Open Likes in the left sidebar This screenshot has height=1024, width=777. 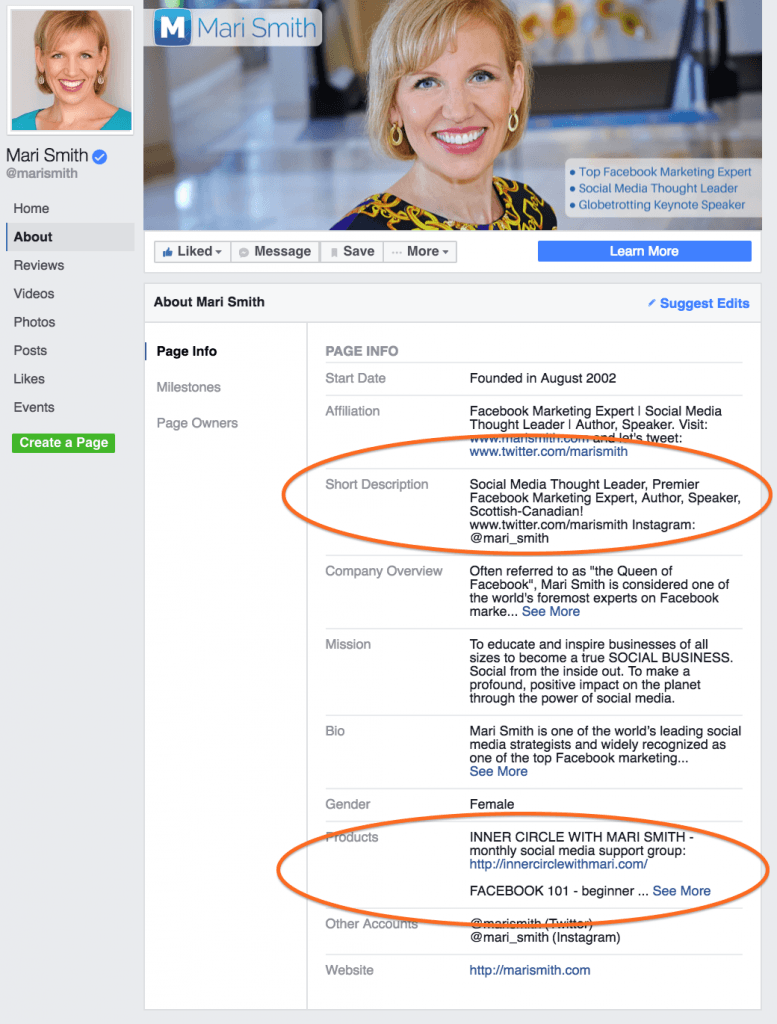click(x=29, y=379)
